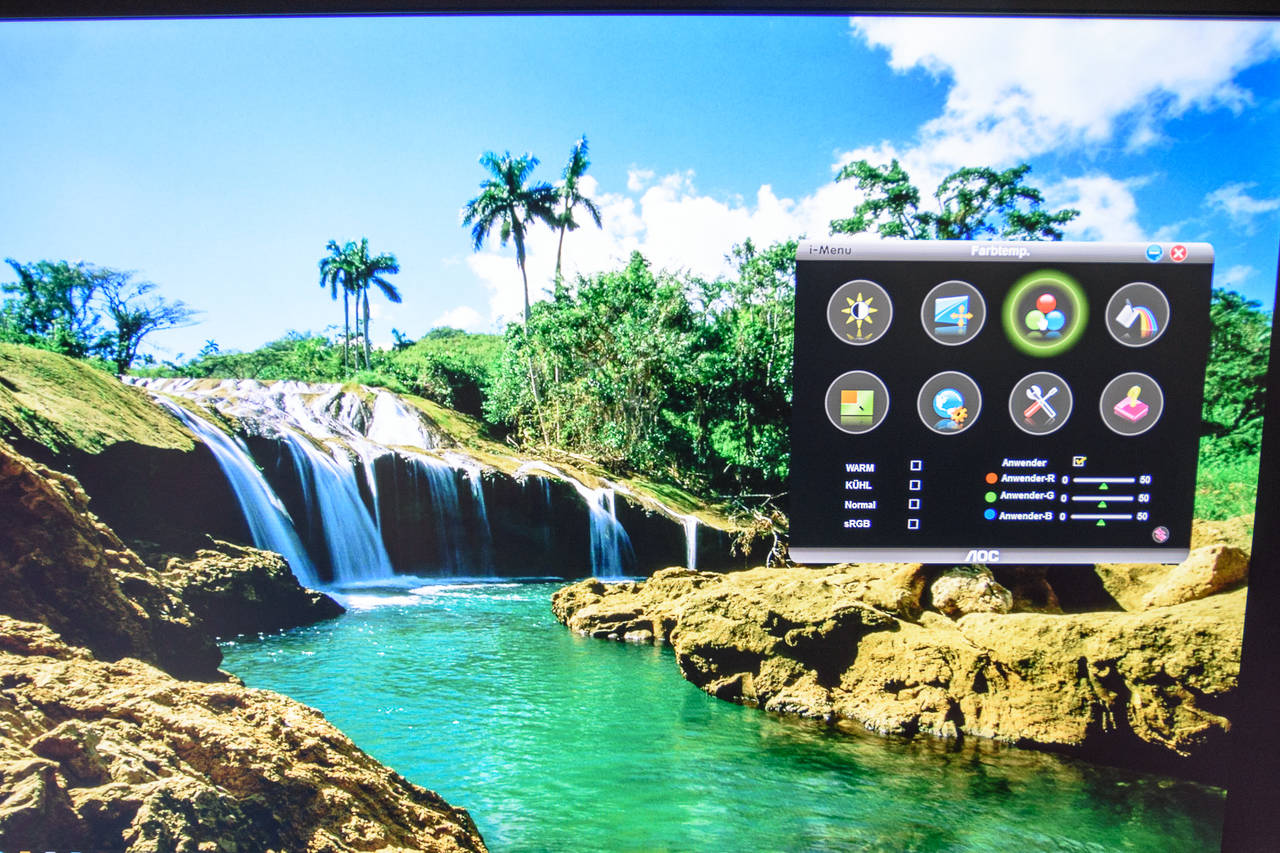
Task: Click the Anwender-R label
Action: 1027,478
